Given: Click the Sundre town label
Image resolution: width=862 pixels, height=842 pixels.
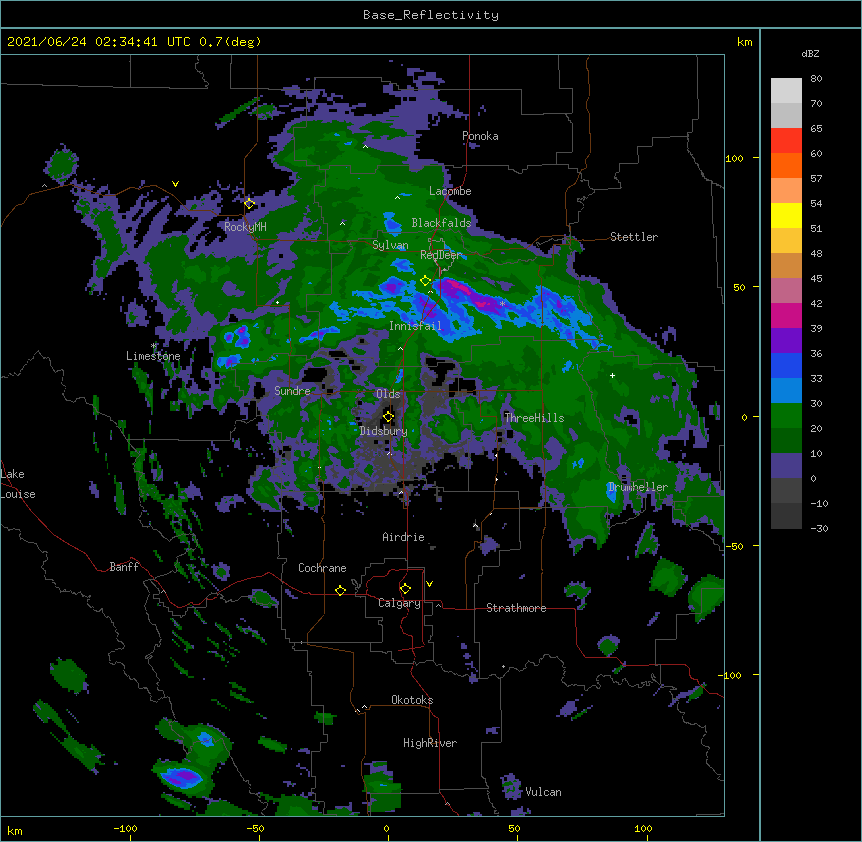Looking at the screenshot, I should 292,391.
